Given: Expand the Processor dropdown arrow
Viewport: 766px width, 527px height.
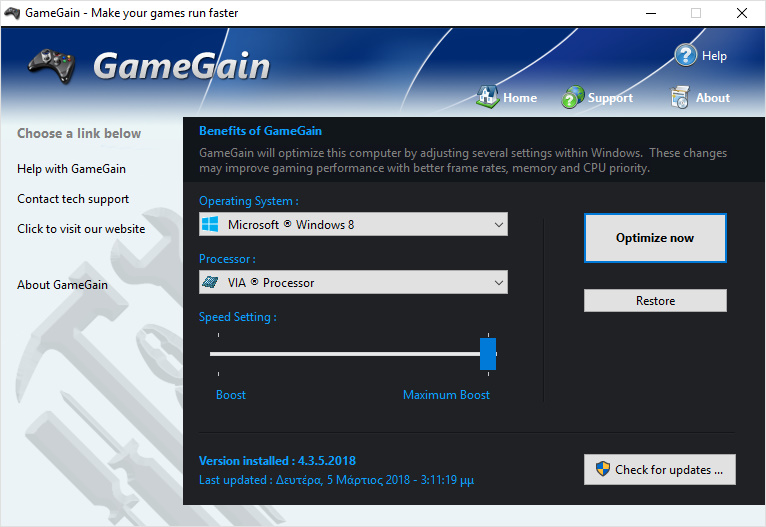Looking at the screenshot, I should pyautogui.click(x=498, y=282).
